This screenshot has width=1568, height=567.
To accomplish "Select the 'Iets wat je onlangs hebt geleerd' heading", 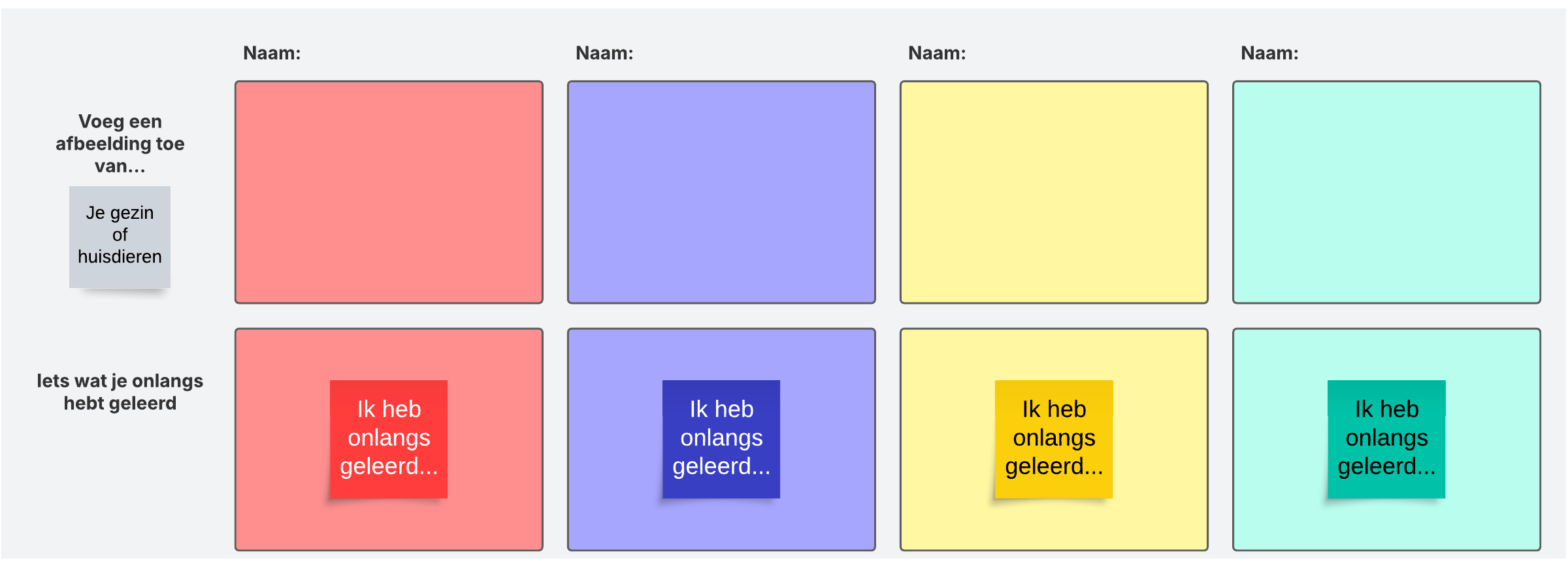I will 120,392.
